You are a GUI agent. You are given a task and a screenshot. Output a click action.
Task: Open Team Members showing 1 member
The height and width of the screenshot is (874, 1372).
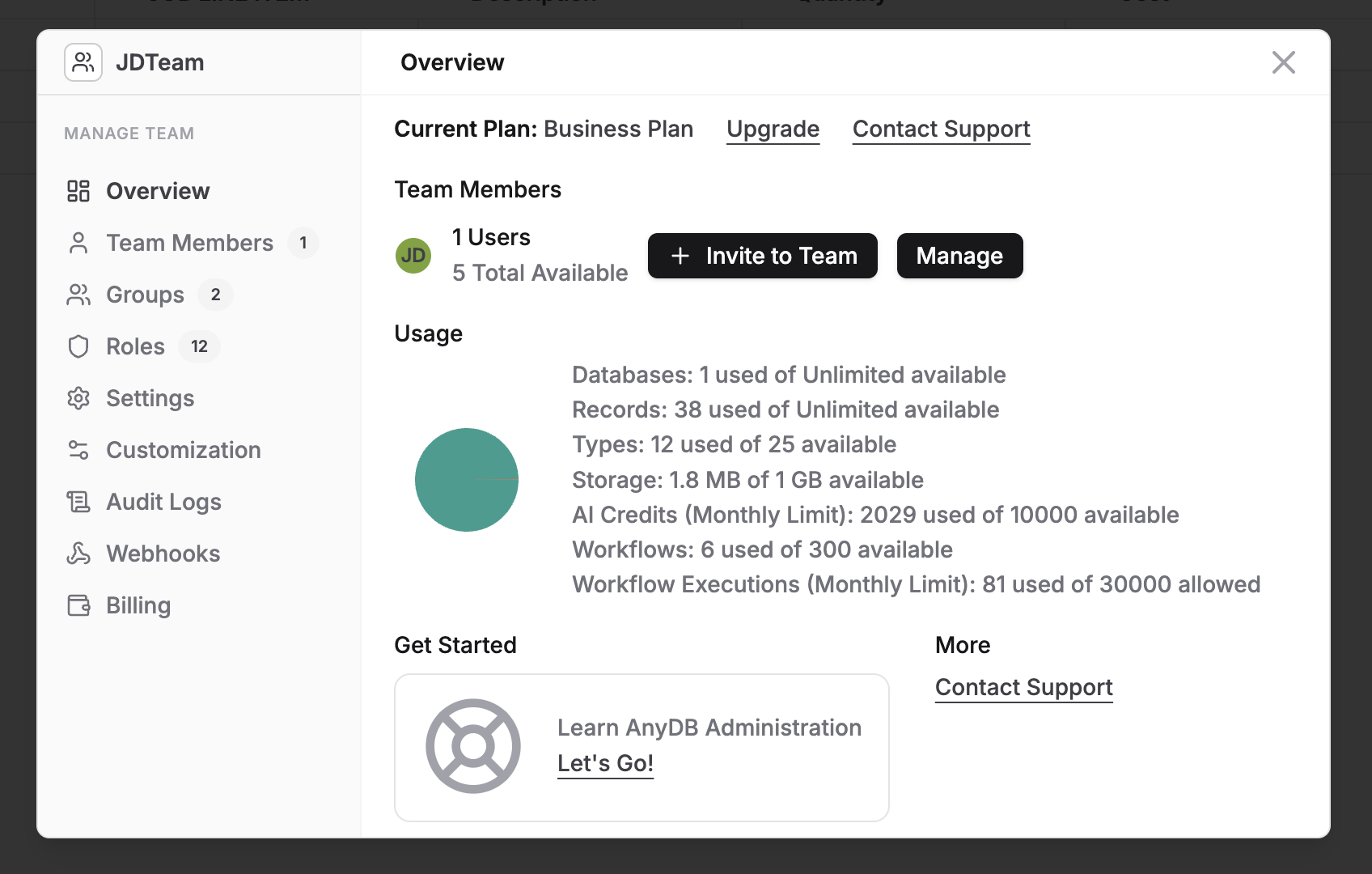click(188, 243)
